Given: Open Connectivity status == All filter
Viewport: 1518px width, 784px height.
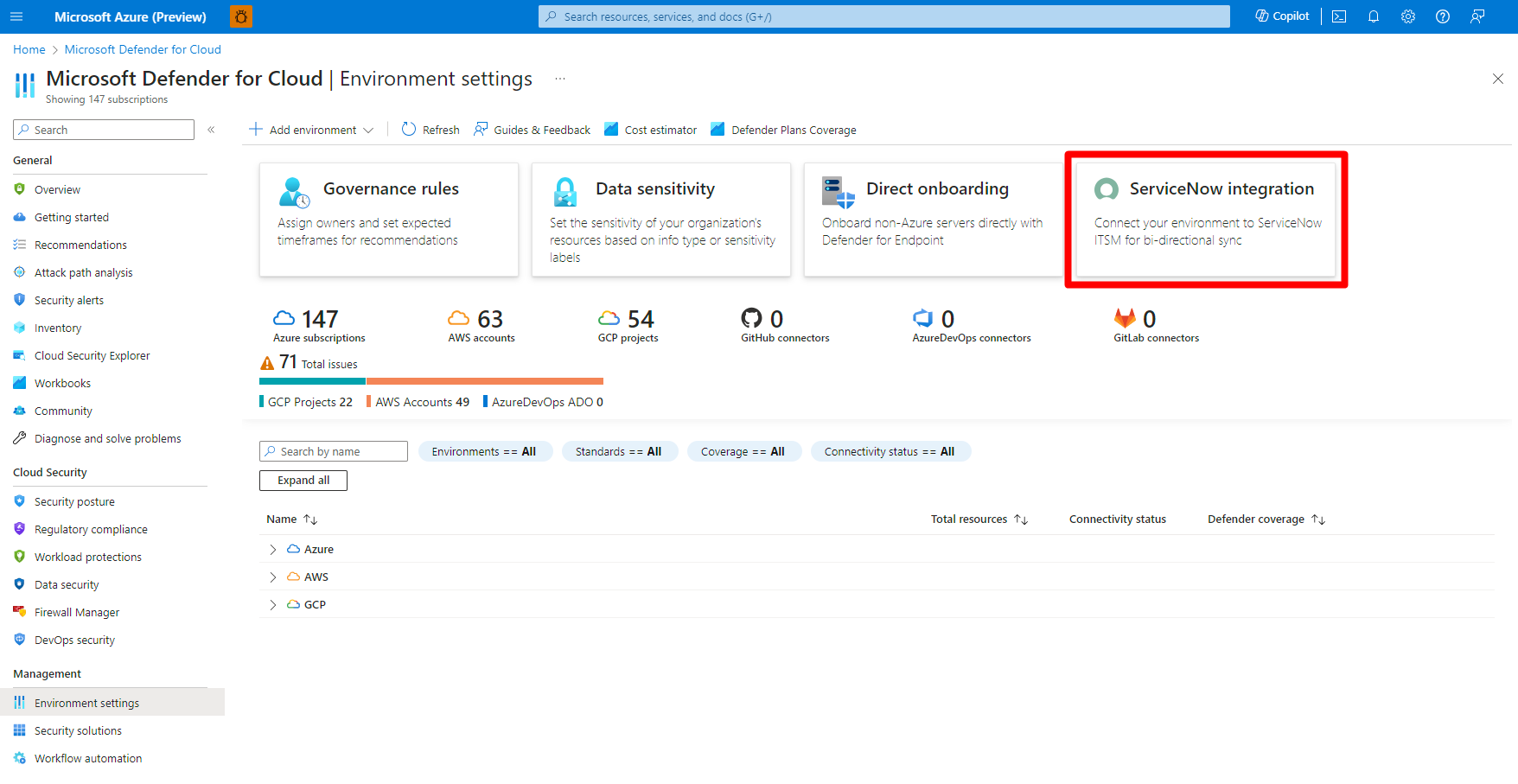Looking at the screenshot, I should [x=890, y=451].
